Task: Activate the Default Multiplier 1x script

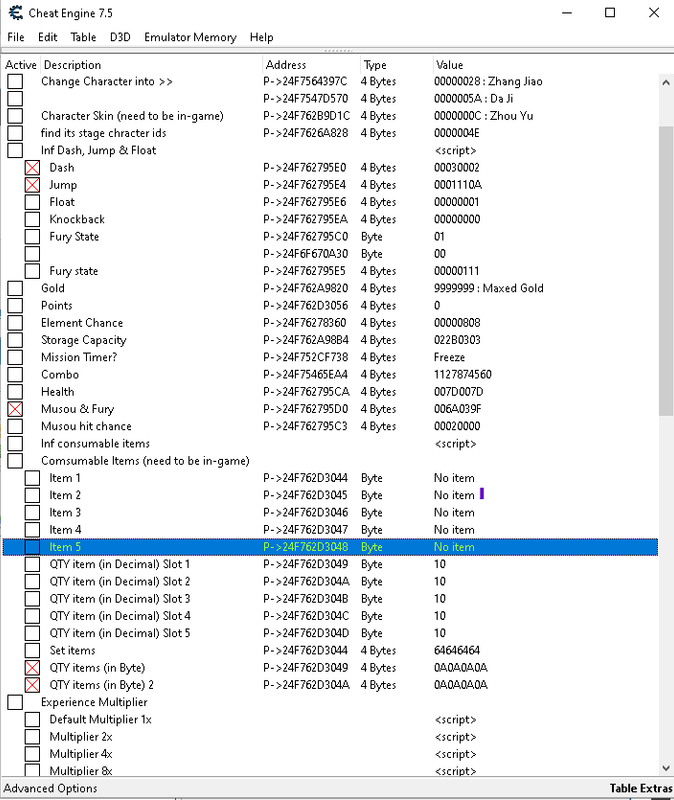Action: pos(33,719)
